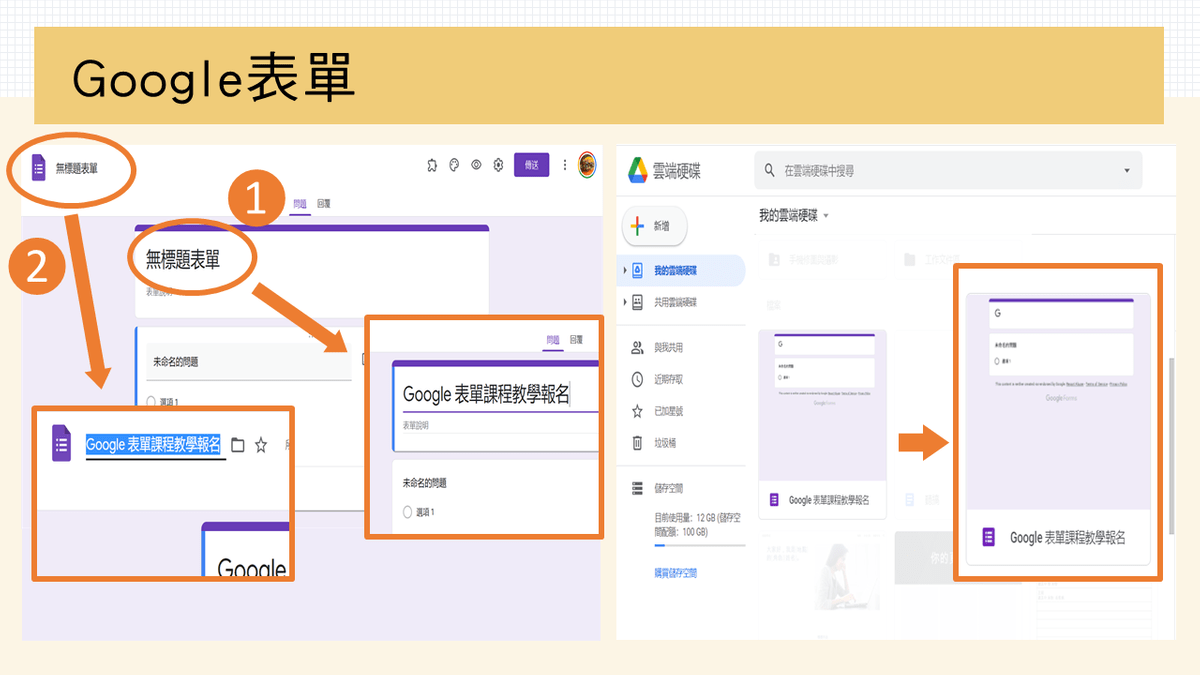Expand 共用雲端硬碟 tree arrow in sidebar
1200x675 pixels.
(625, 302)
